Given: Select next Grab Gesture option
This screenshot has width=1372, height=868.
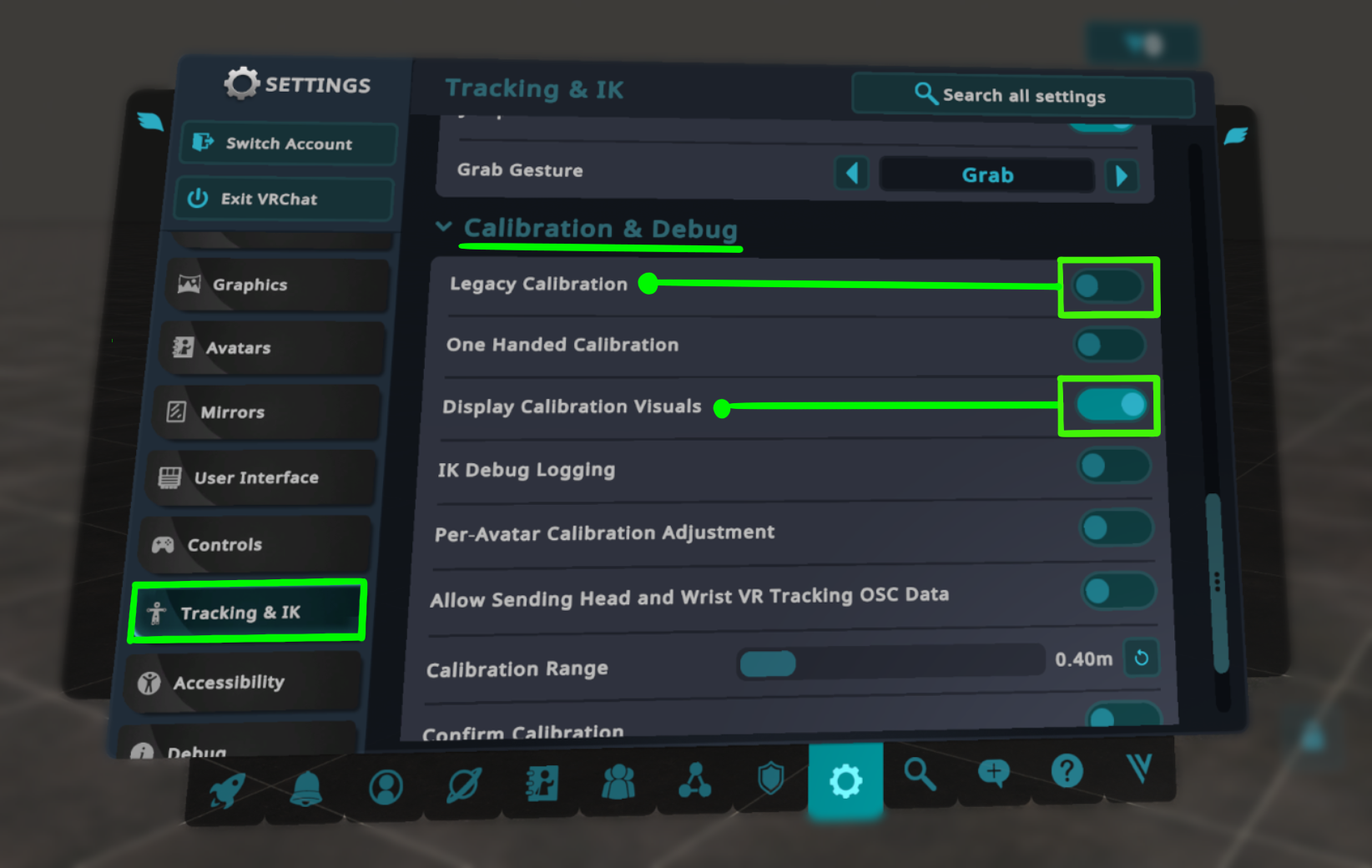Looking at the screenshot, I should click(1122, 176).
